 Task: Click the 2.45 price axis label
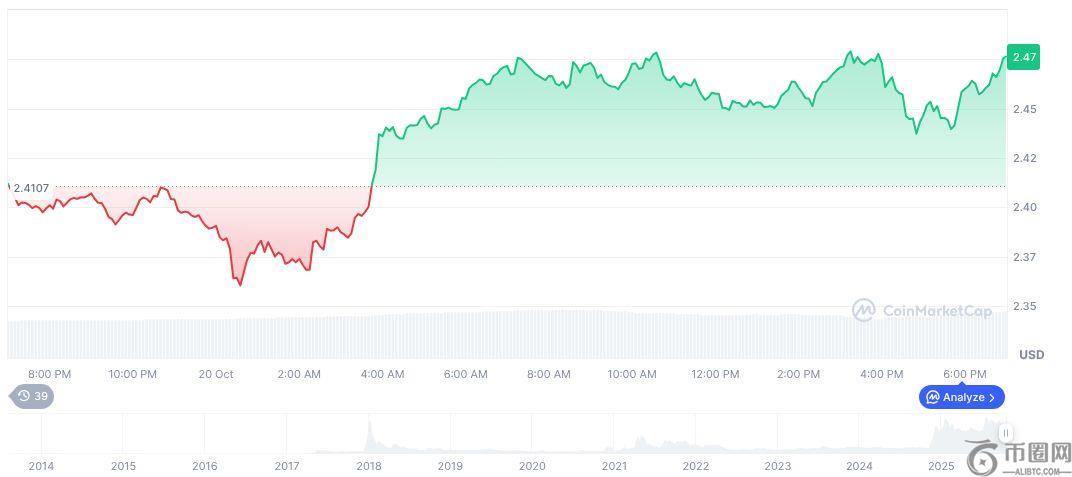pyautogui.click(x=1022, y=108)
